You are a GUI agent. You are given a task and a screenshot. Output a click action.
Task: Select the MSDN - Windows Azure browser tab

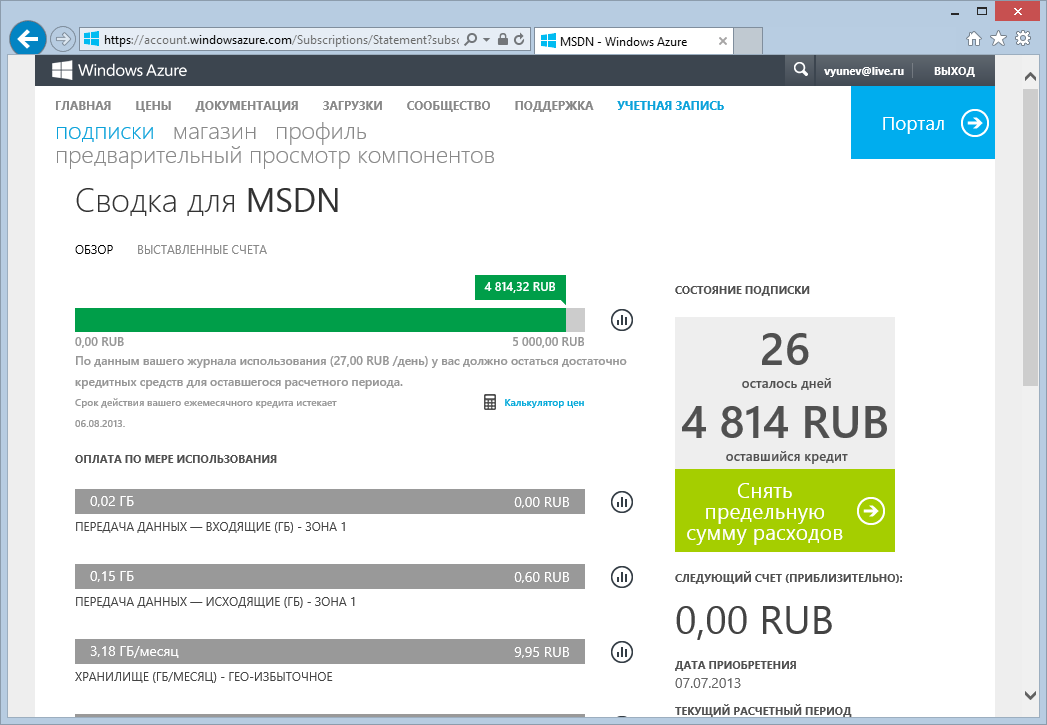click(x=633, y=41)
